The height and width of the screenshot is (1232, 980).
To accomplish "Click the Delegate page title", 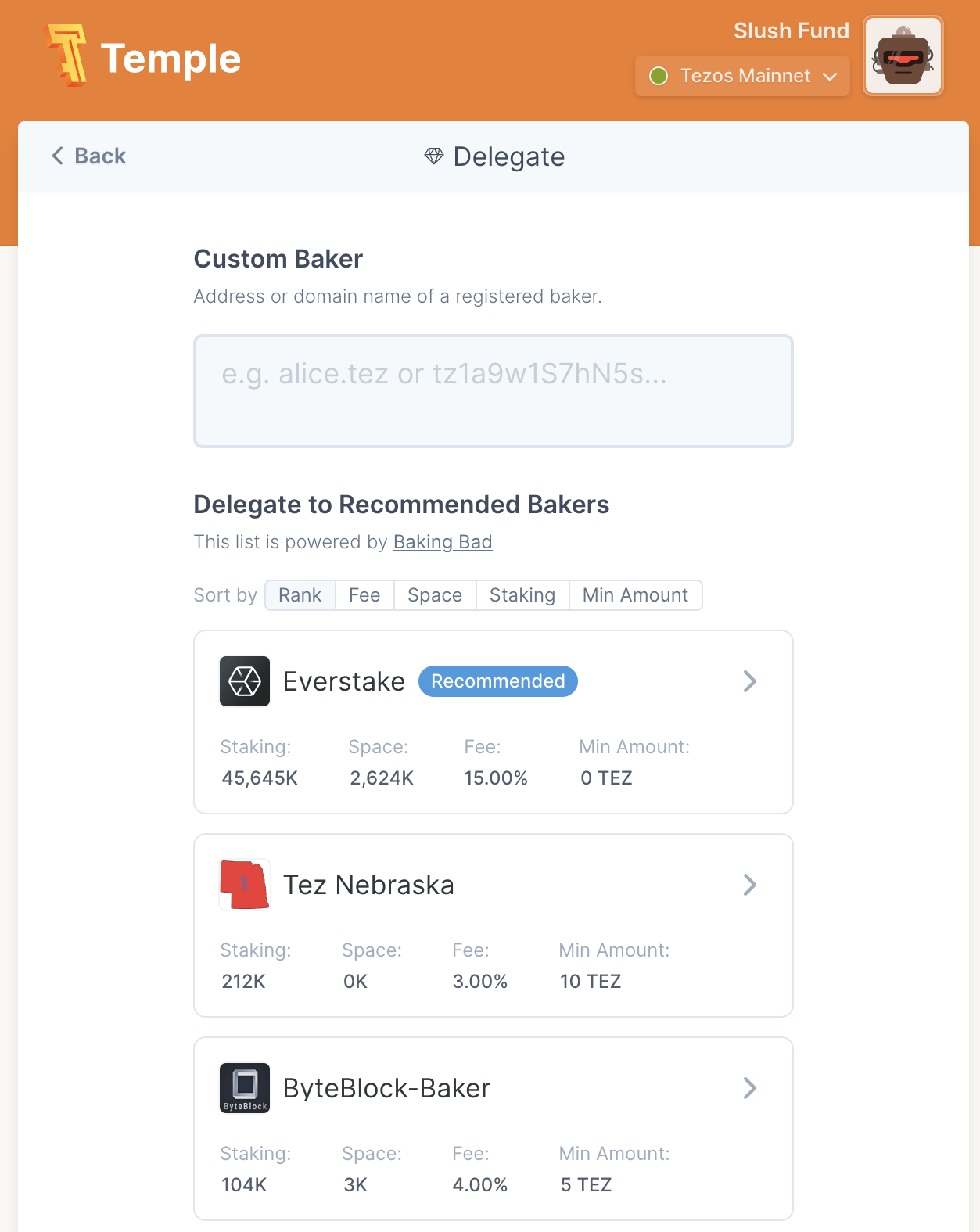I will (x=509, y=156).
